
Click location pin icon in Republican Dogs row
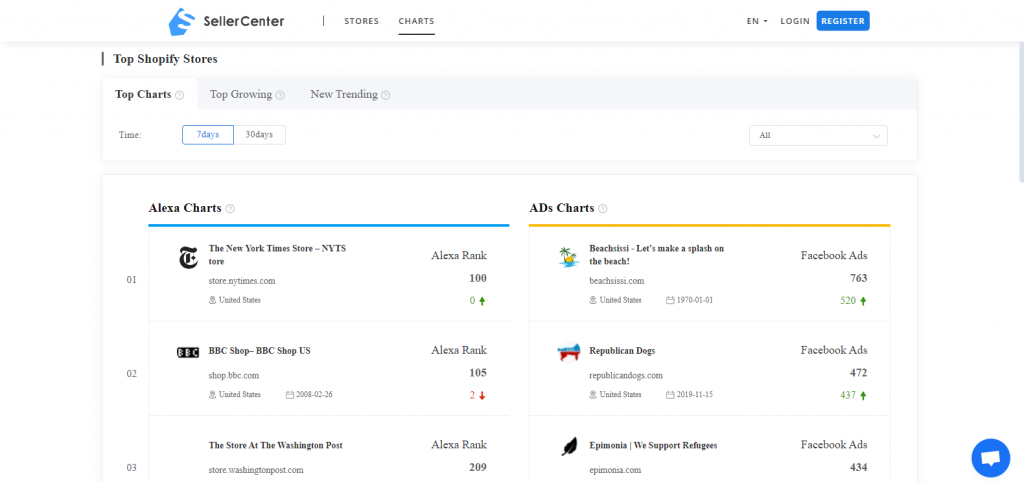tap(593, 395)
